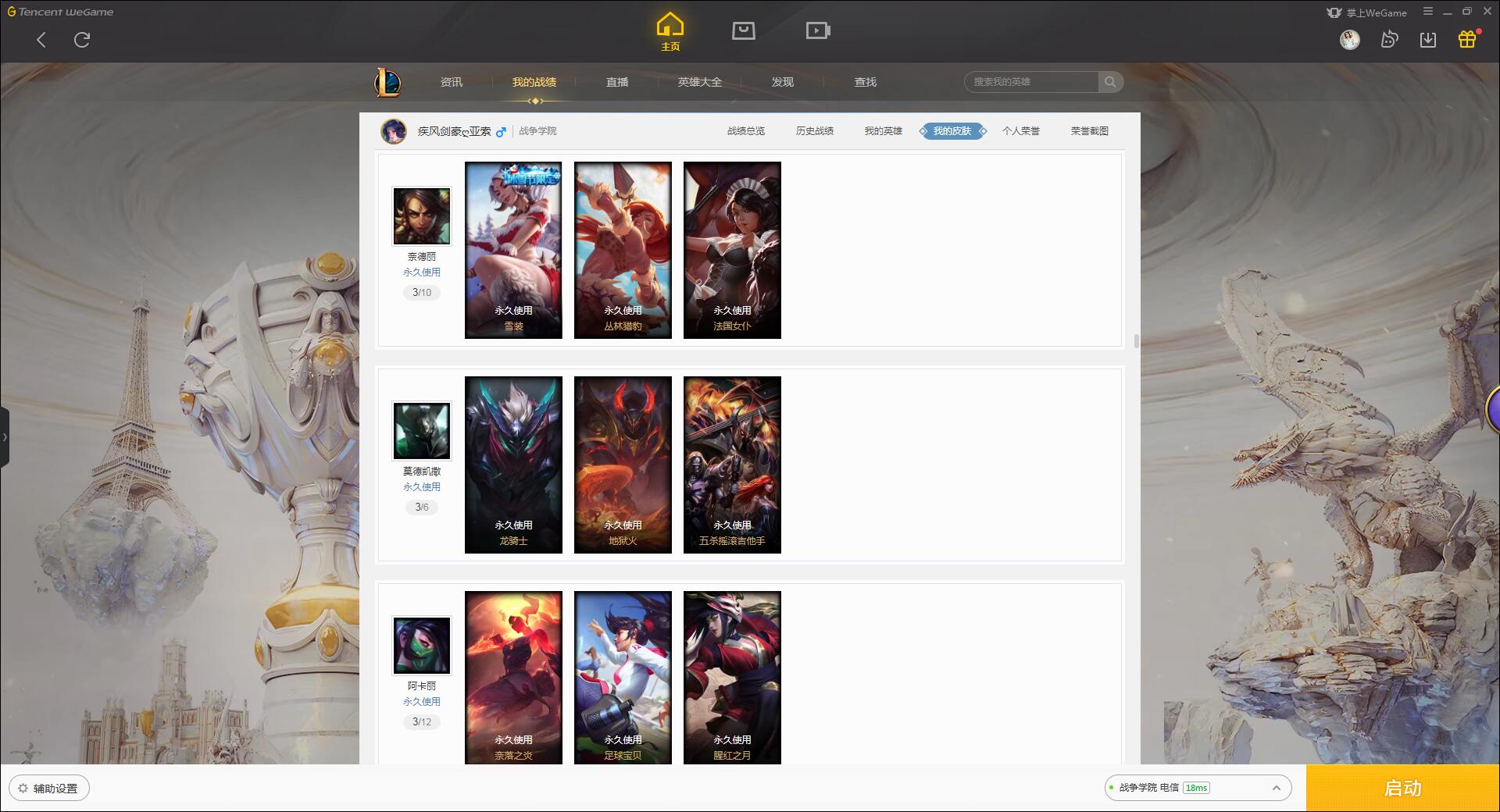The image size is (1500, 812).
Task: Open the download manager icon
Action: point(1428,40)
